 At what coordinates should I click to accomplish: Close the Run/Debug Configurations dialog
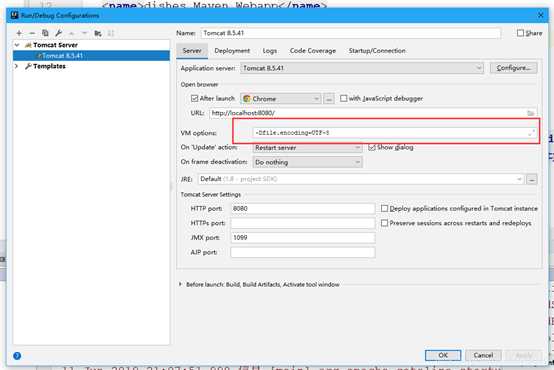(x=541, y=15)
